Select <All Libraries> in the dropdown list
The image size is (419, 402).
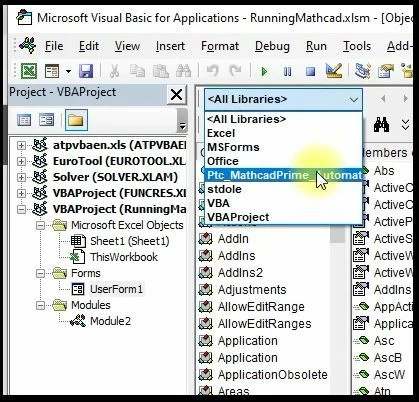click(x=283, y=119)
